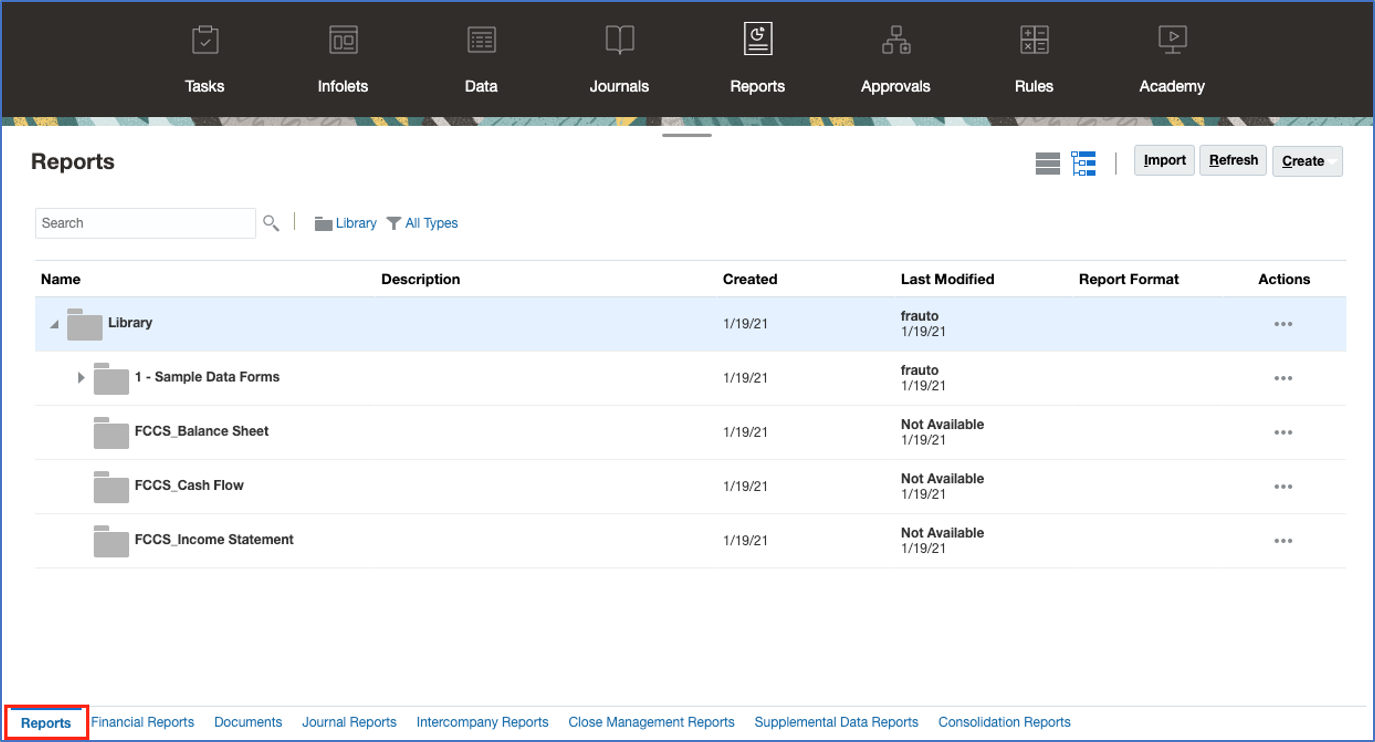Image resolution: width=1375 pixels, height=742 pixels.
Task: Open actions menu for FCCS_Cash Flow
Action: 1283,486
